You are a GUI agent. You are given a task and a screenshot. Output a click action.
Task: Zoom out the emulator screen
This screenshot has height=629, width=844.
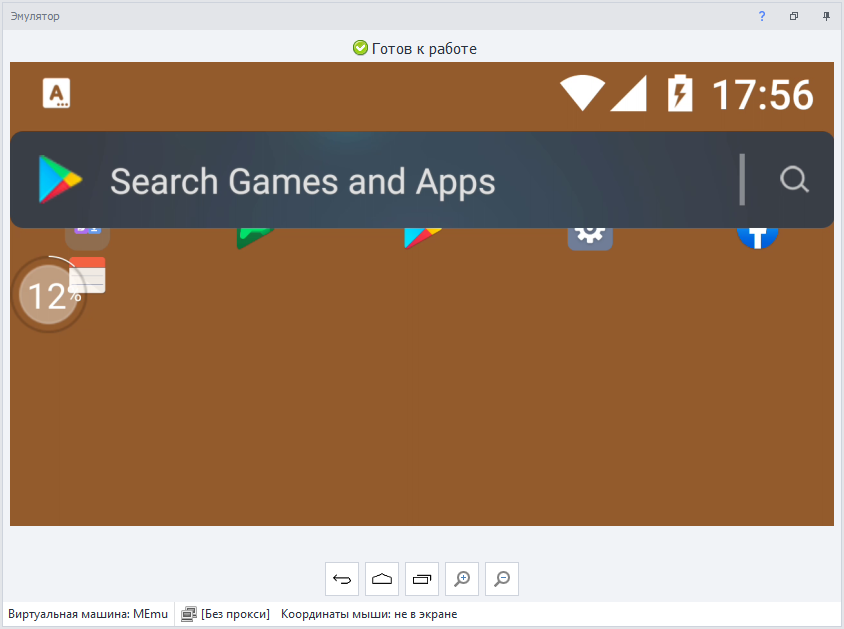click(502, 578)
